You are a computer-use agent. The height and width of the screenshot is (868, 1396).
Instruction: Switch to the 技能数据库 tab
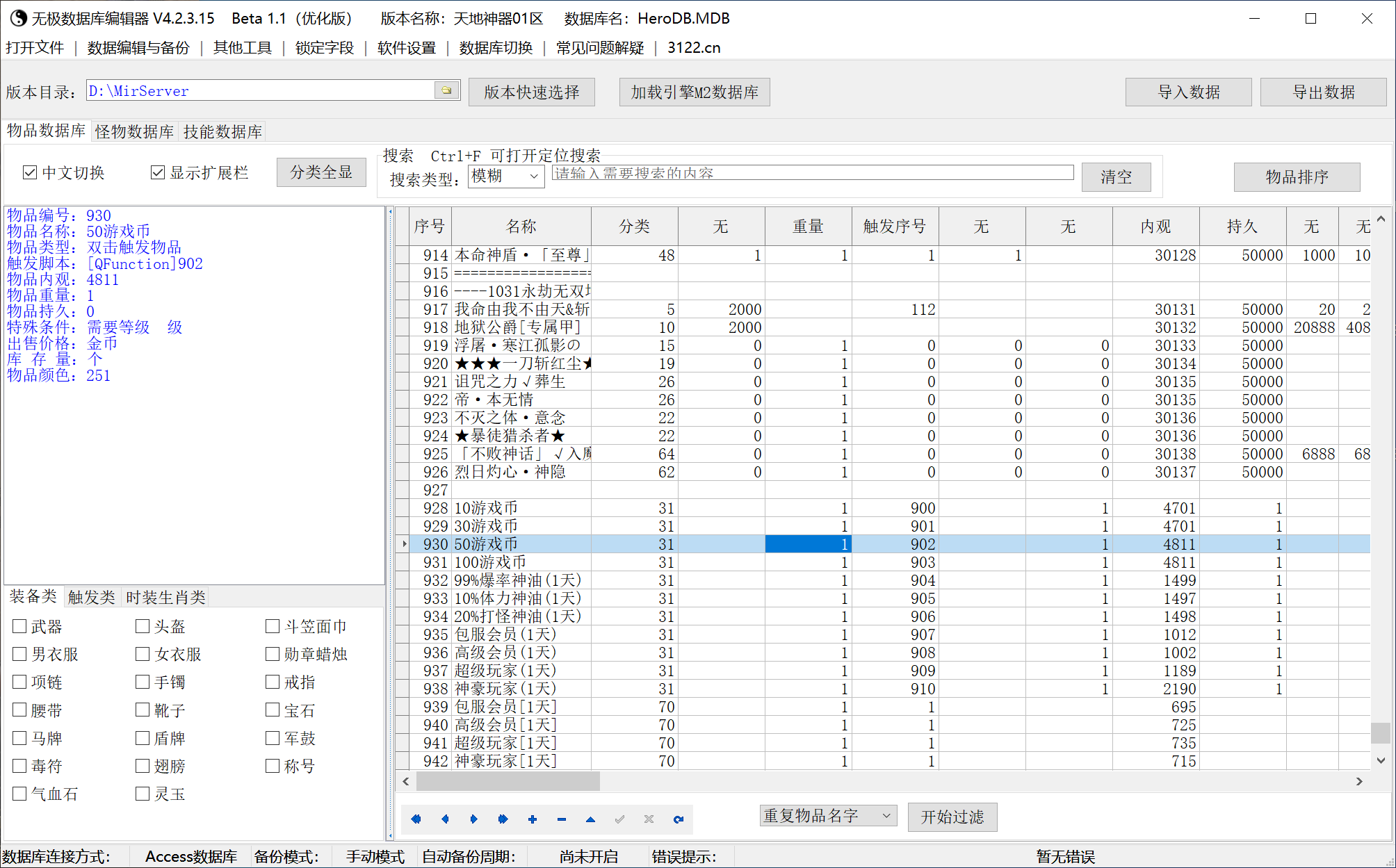222,131
